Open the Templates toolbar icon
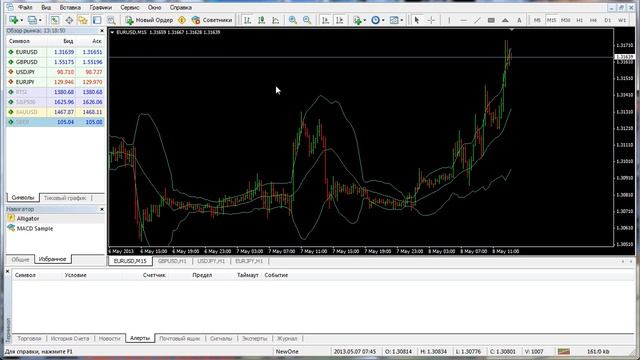This screenshot has height=360, width=640. [x=394, y=20]
